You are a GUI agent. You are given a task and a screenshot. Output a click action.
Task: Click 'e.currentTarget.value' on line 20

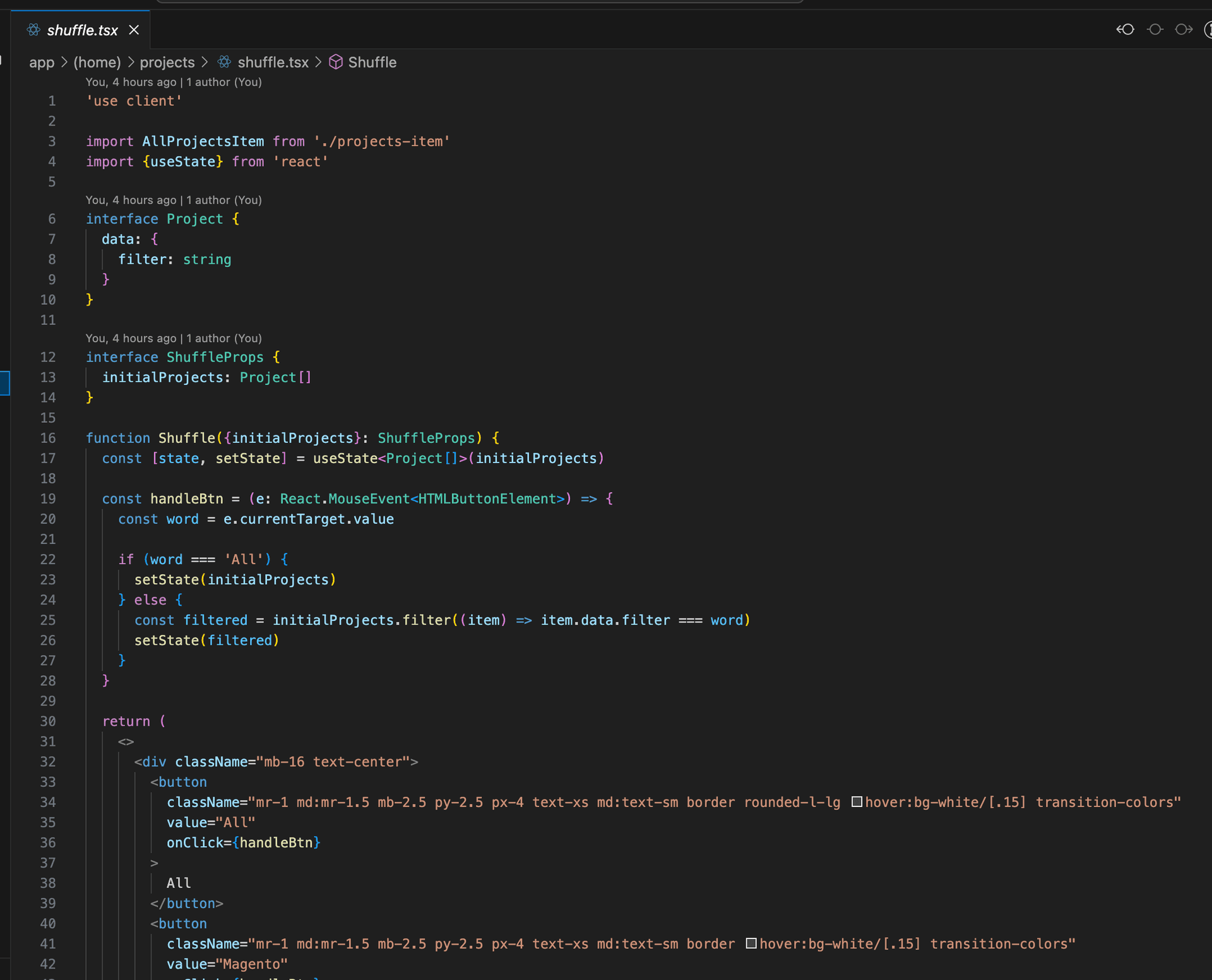(x=309, y=519)
